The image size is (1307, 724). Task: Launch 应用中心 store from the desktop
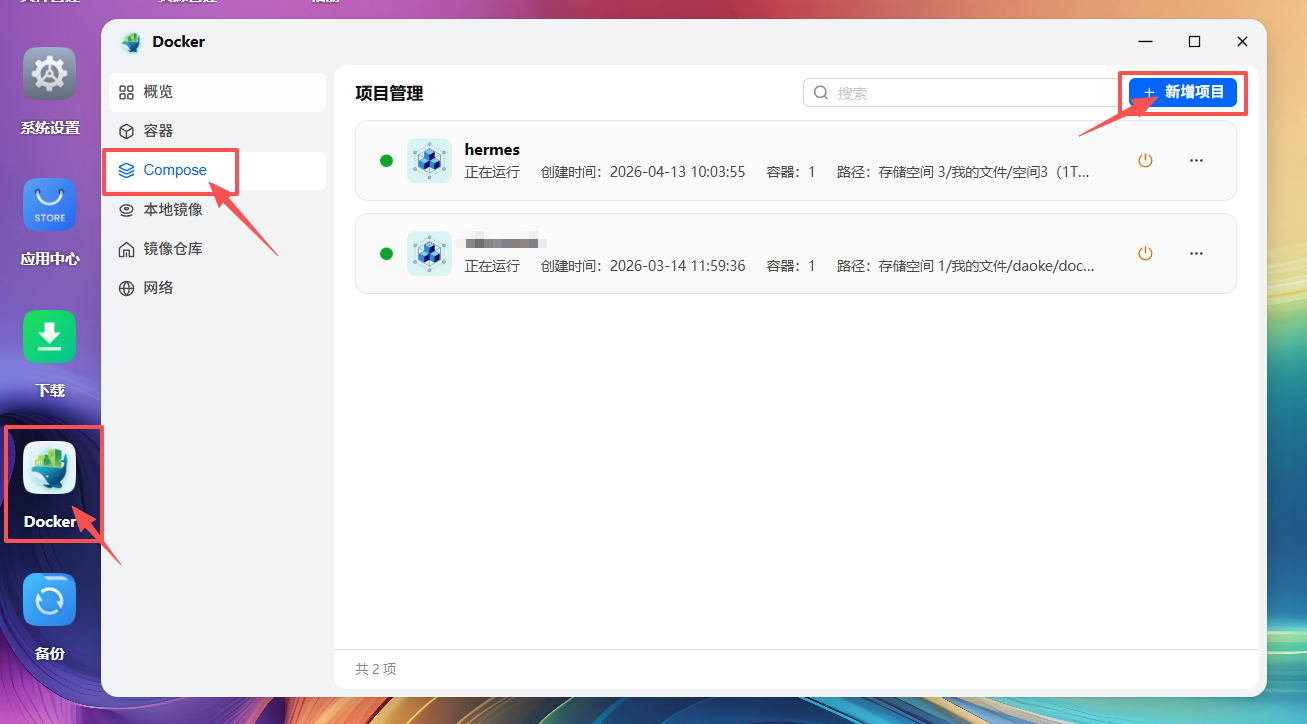tap(50, 204)
